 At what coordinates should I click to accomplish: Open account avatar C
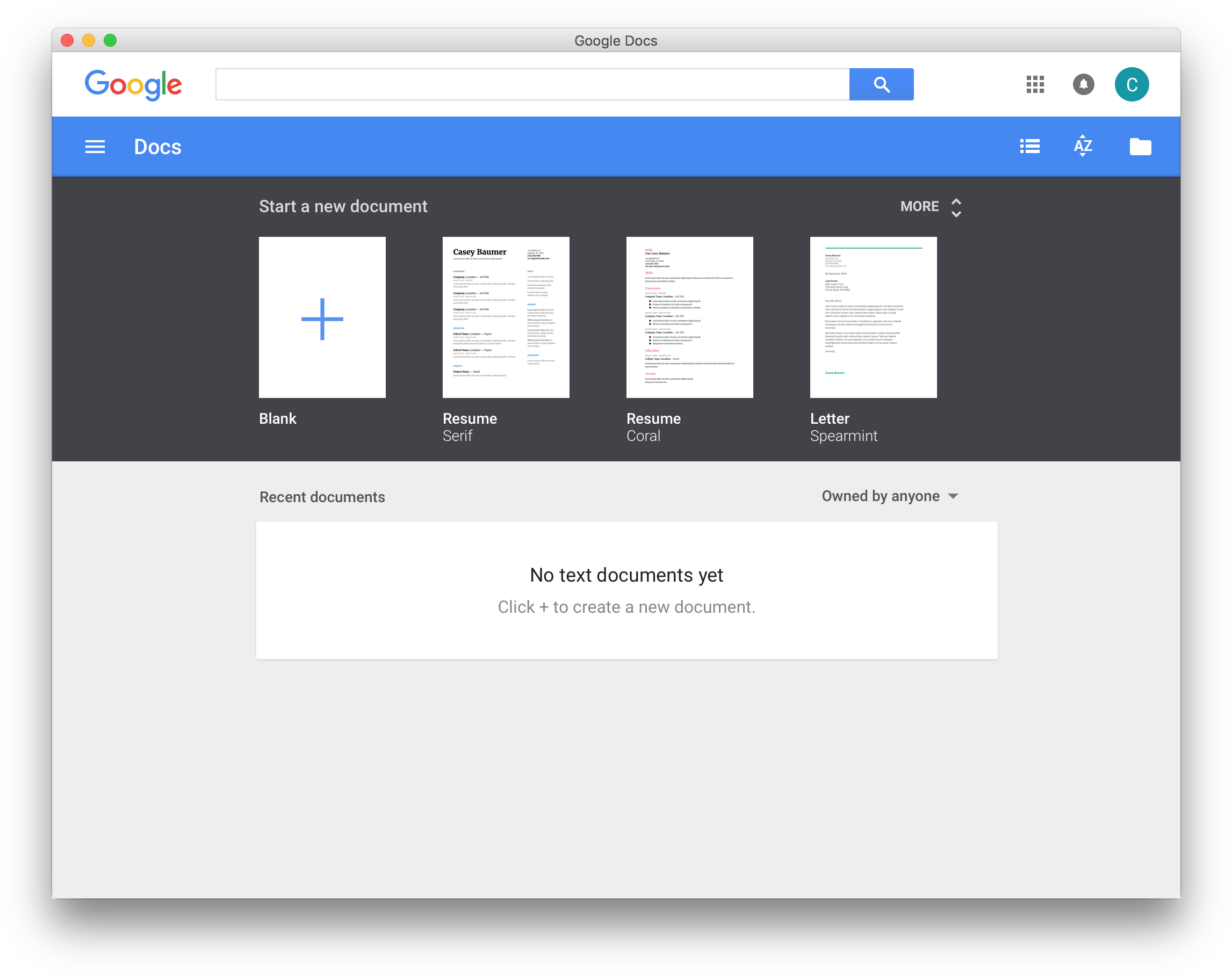tap(1132, 84)
